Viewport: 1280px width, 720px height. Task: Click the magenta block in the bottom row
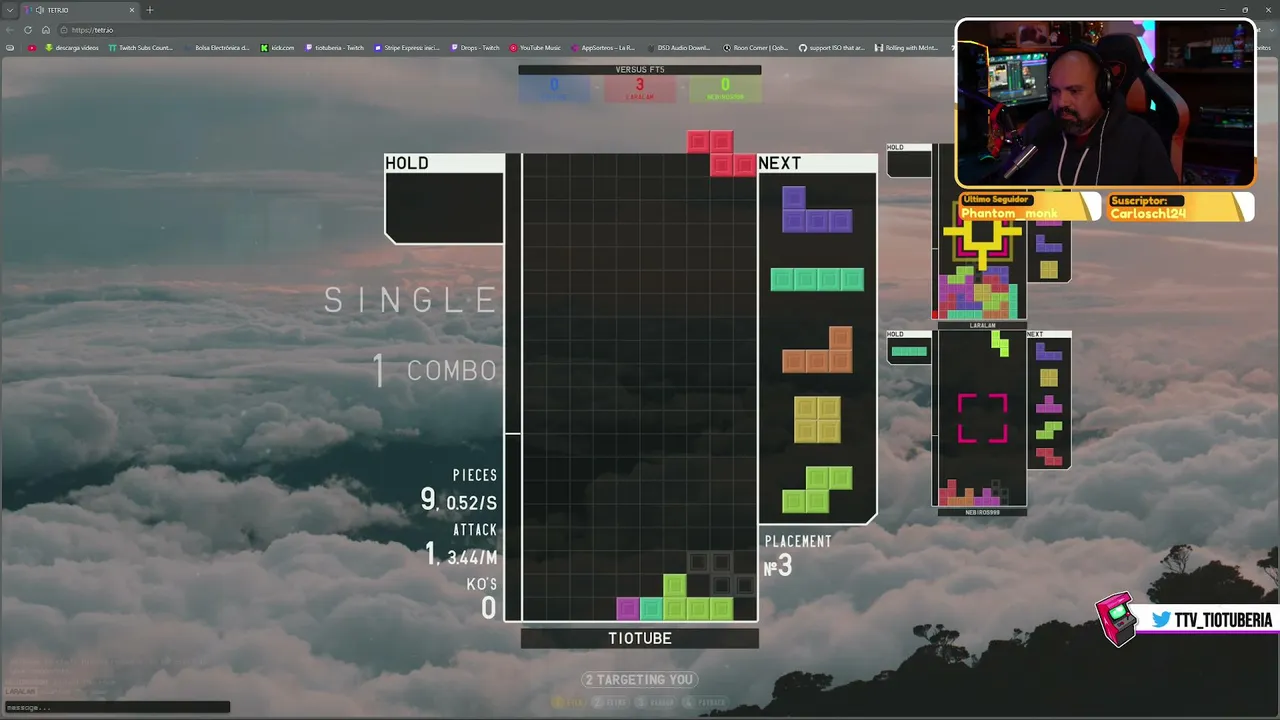pos(628,608)
